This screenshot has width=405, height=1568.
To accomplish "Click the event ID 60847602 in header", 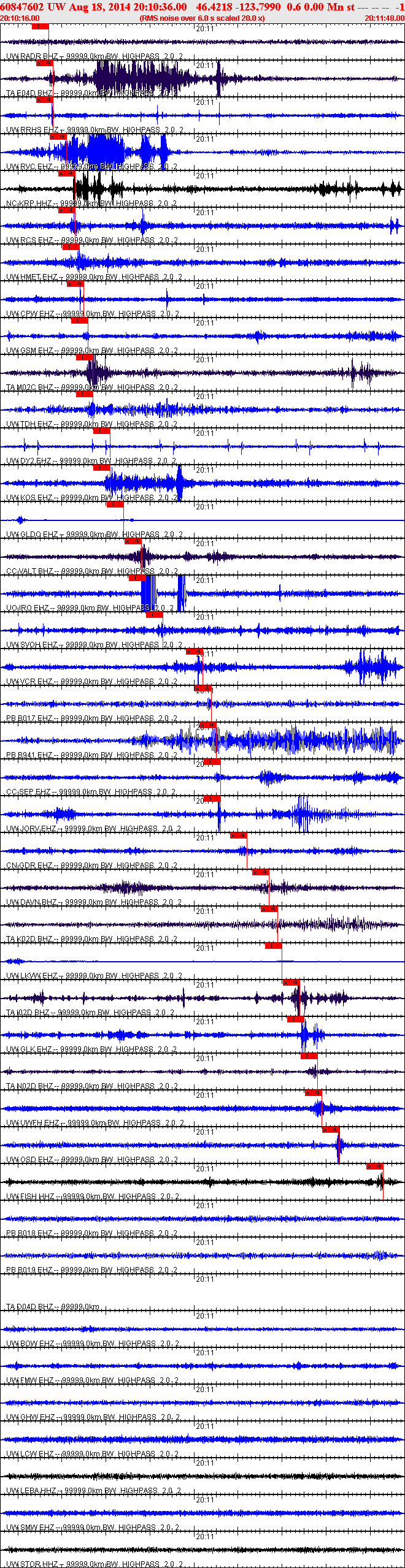I will 21,7.
